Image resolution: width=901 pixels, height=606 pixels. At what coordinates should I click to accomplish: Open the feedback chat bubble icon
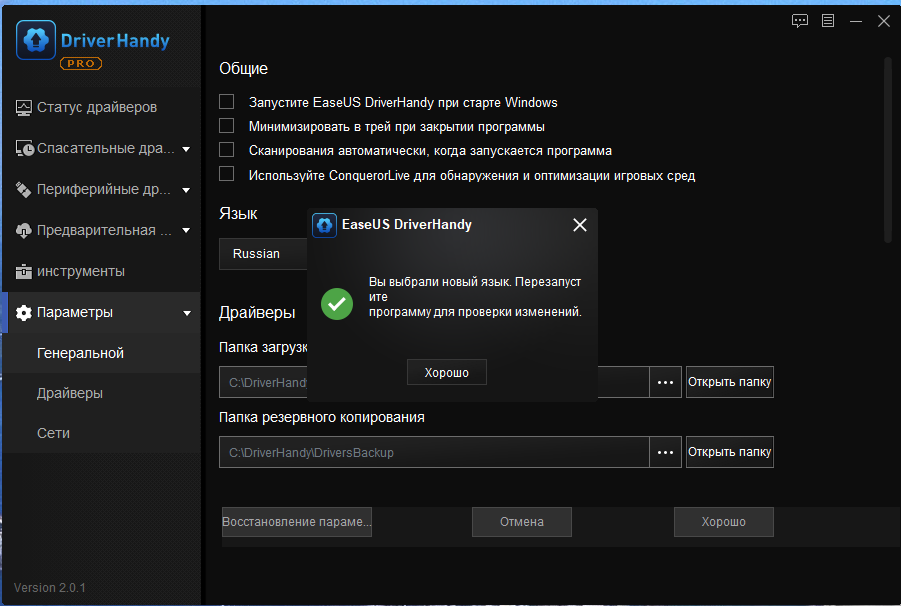click(x=800, y=21)
